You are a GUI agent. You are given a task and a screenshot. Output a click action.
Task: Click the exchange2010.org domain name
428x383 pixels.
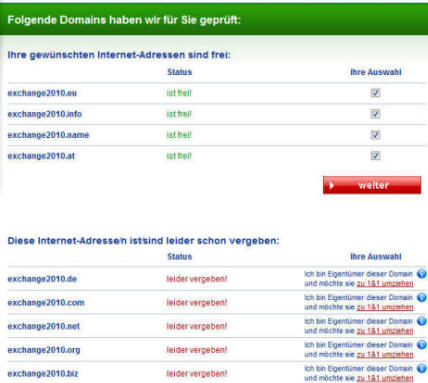(x=44, y=350)
